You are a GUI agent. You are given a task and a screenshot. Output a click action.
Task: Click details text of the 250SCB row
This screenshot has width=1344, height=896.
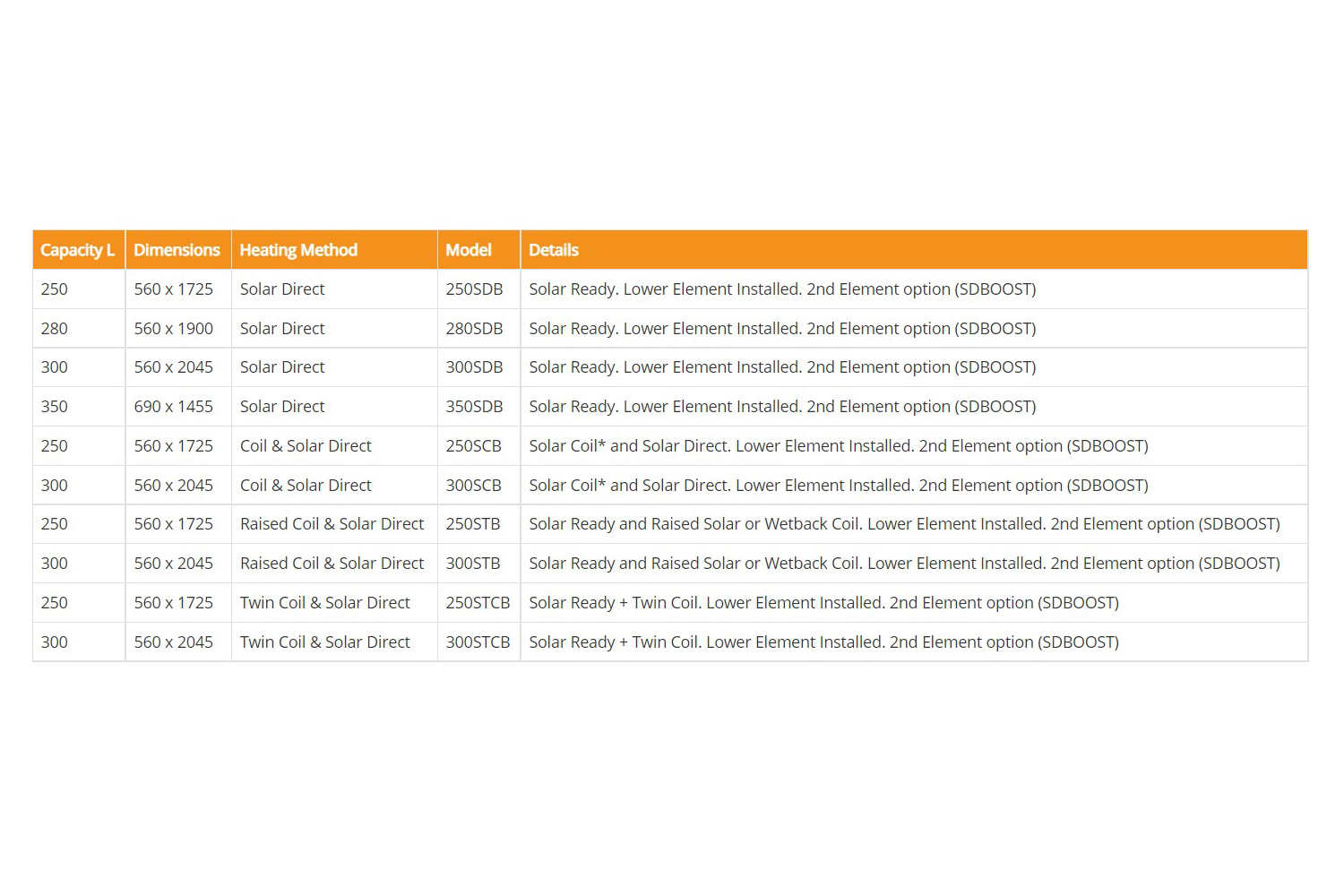(x=839, y=446)
